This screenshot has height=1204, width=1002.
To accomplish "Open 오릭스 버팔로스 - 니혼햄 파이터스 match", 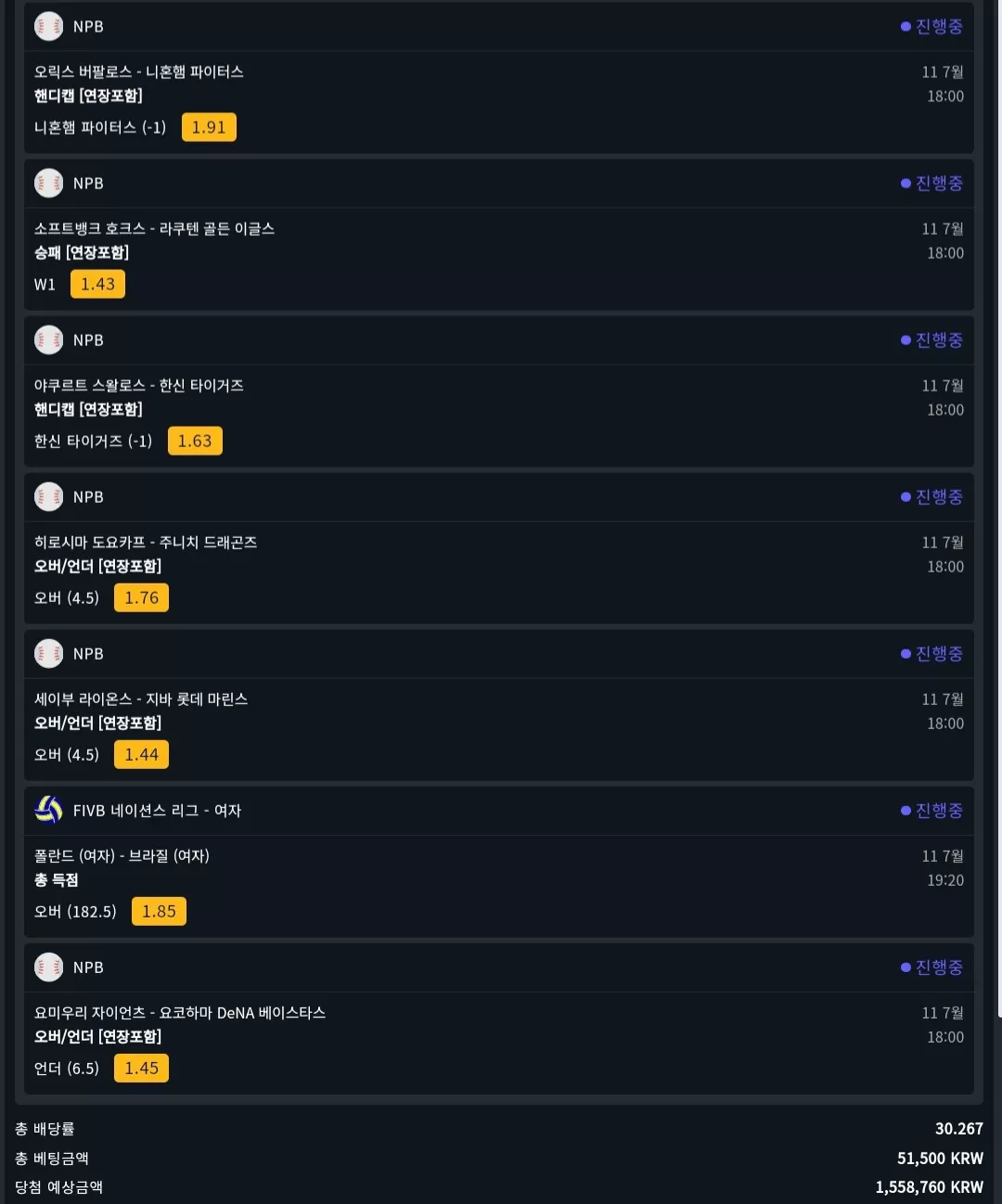I will pos(139,71).
